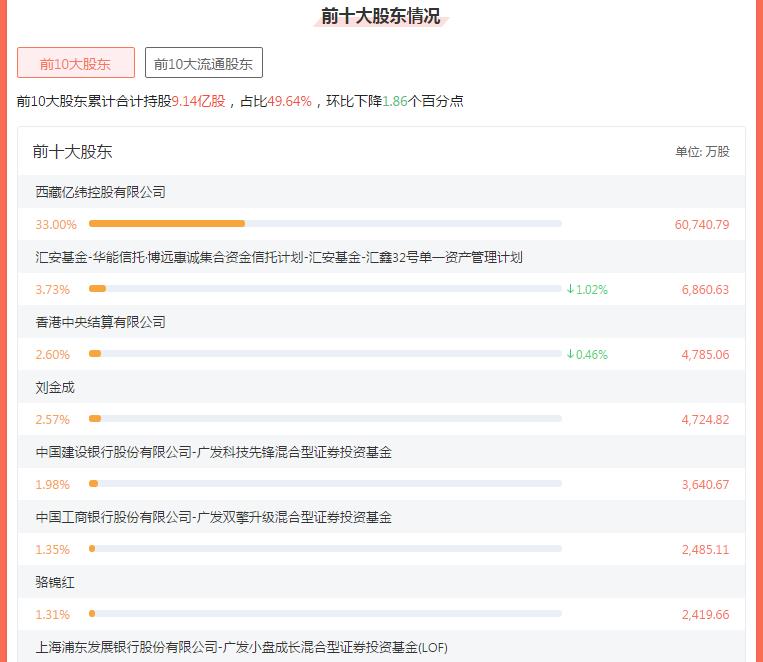Click 中国建设银行 广发科技先锋 fund name
Image resolution: width=763 pixels, height=662 pixels.
coord(213,452)
